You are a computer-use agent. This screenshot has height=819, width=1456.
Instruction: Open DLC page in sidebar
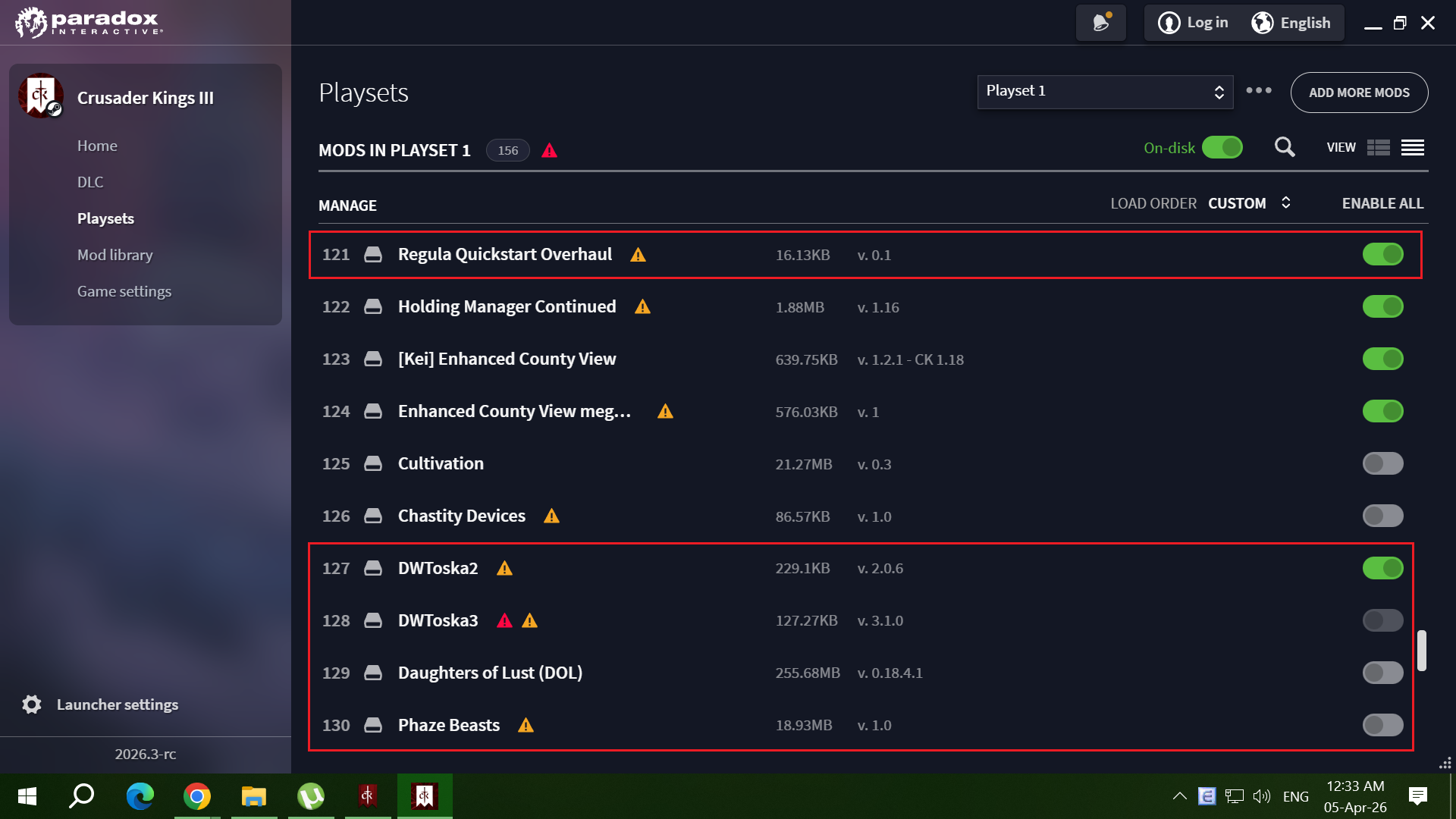pos(90,182)
